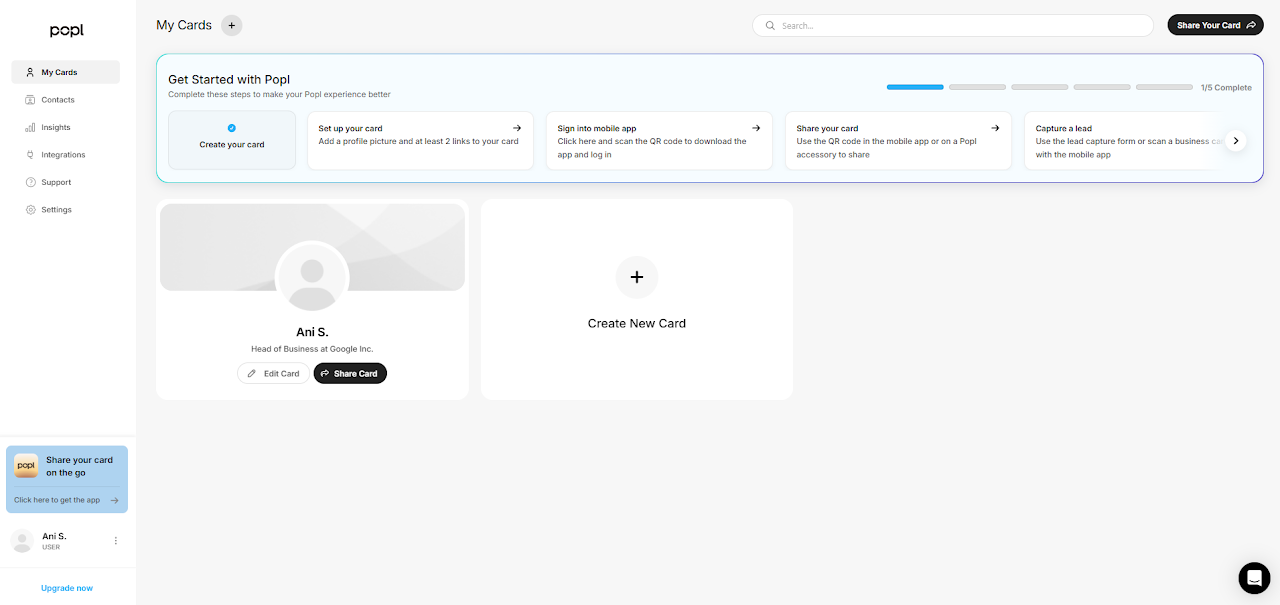Click the Share your card on the go text
Image resolution: width=1280 pixels, height=605 pixels.
point(79,466)
